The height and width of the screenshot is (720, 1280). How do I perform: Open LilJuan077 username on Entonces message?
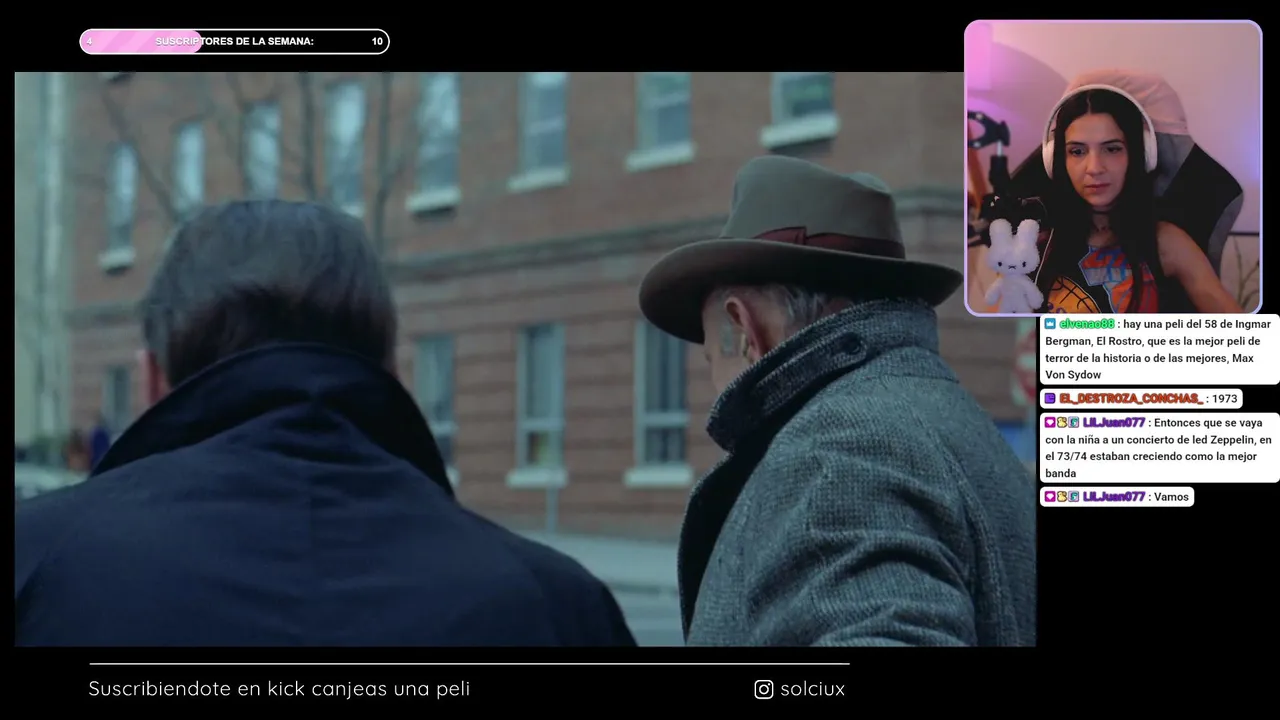1114,423
